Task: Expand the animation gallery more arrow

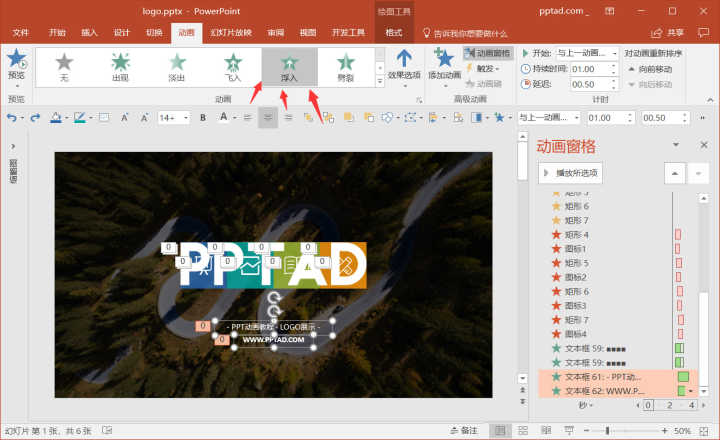Action: (380, 81)
